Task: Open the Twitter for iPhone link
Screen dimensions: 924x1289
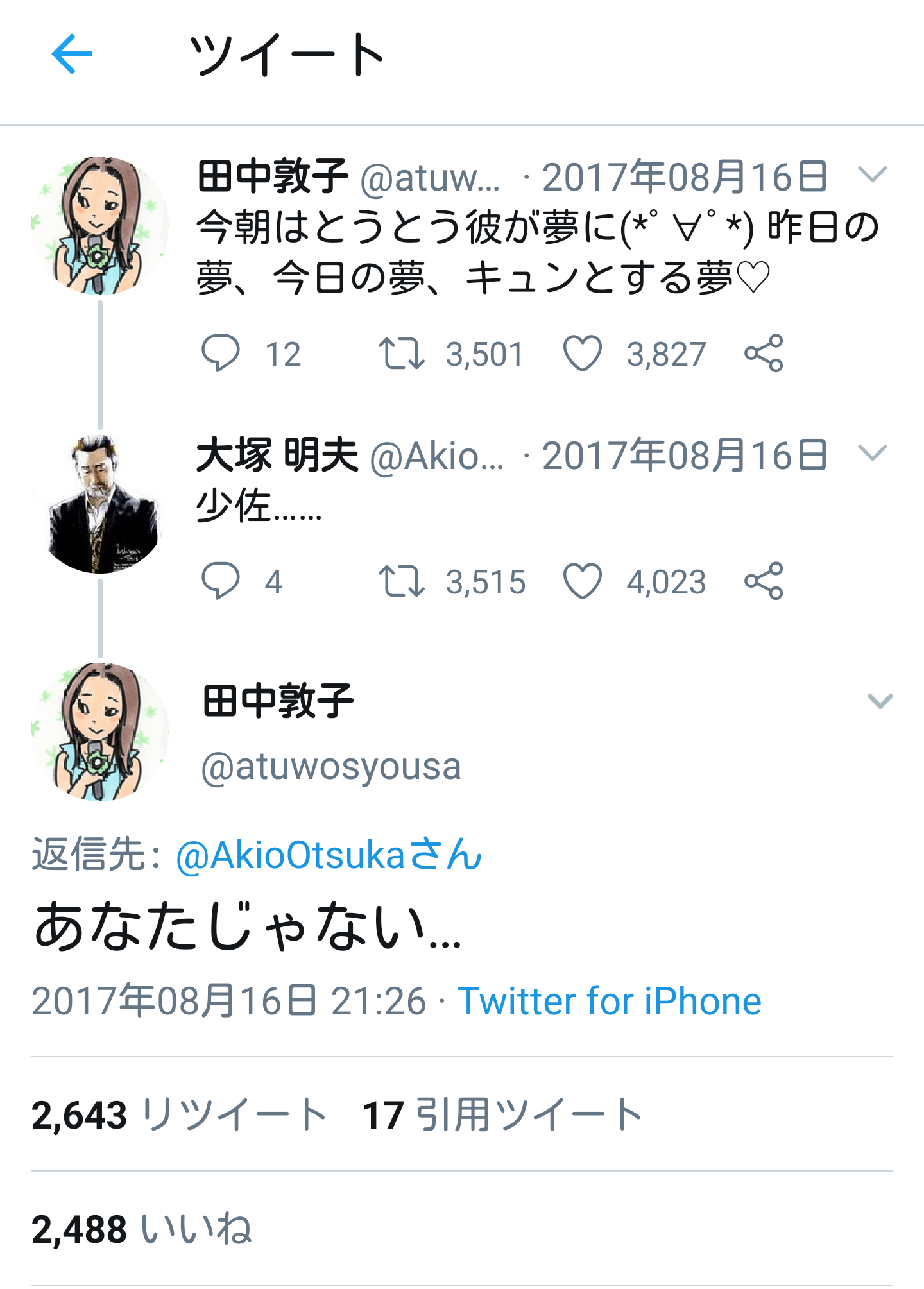Action: [x=609, y=1001]
